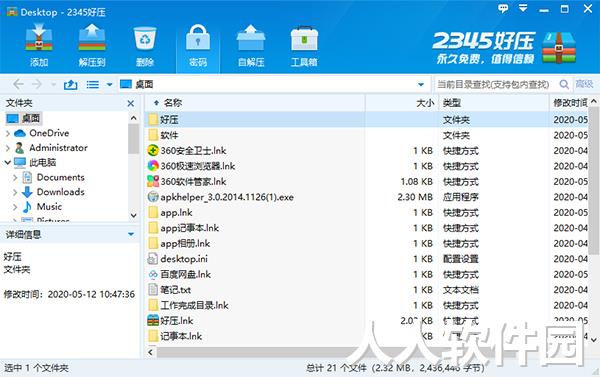This screenshot has height=377, width=600.
Task: Click the search magnifier icon
Action: coord(564,84)
